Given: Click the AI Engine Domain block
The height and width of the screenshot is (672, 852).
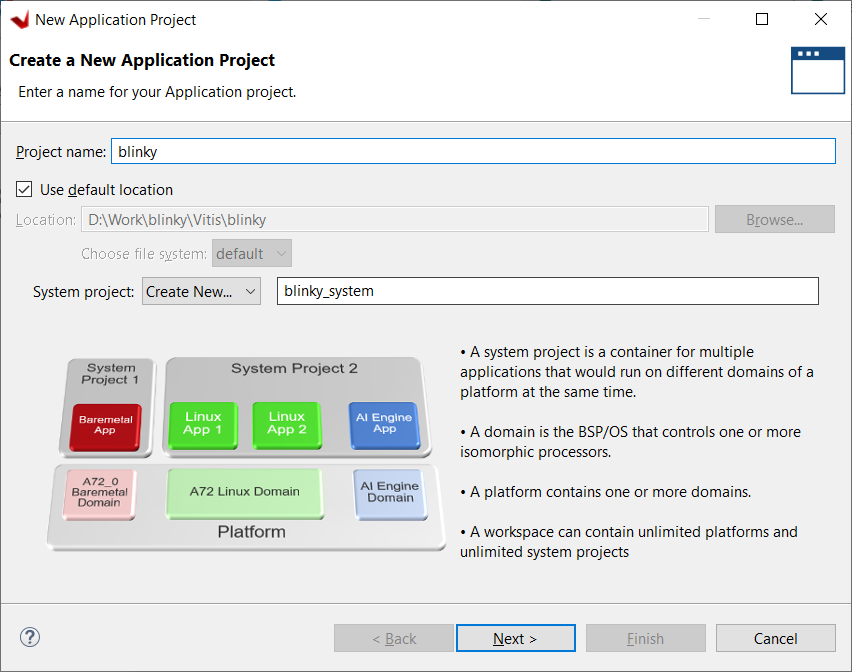Looking at the screenshot, I should (390, 493).
